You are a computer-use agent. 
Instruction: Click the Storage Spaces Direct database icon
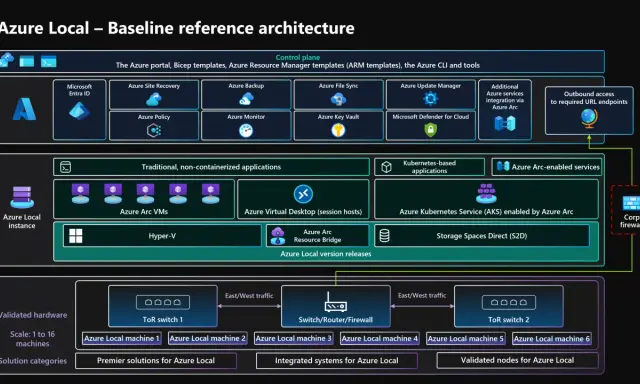coord(384,236)
